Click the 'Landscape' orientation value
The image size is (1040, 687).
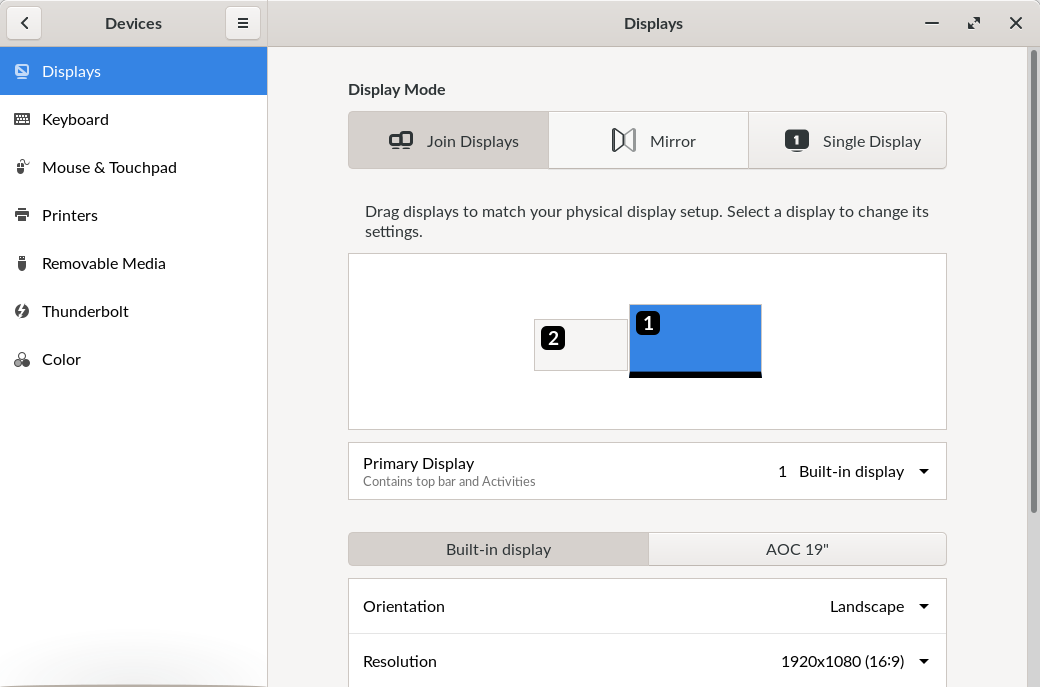[867, 607]
